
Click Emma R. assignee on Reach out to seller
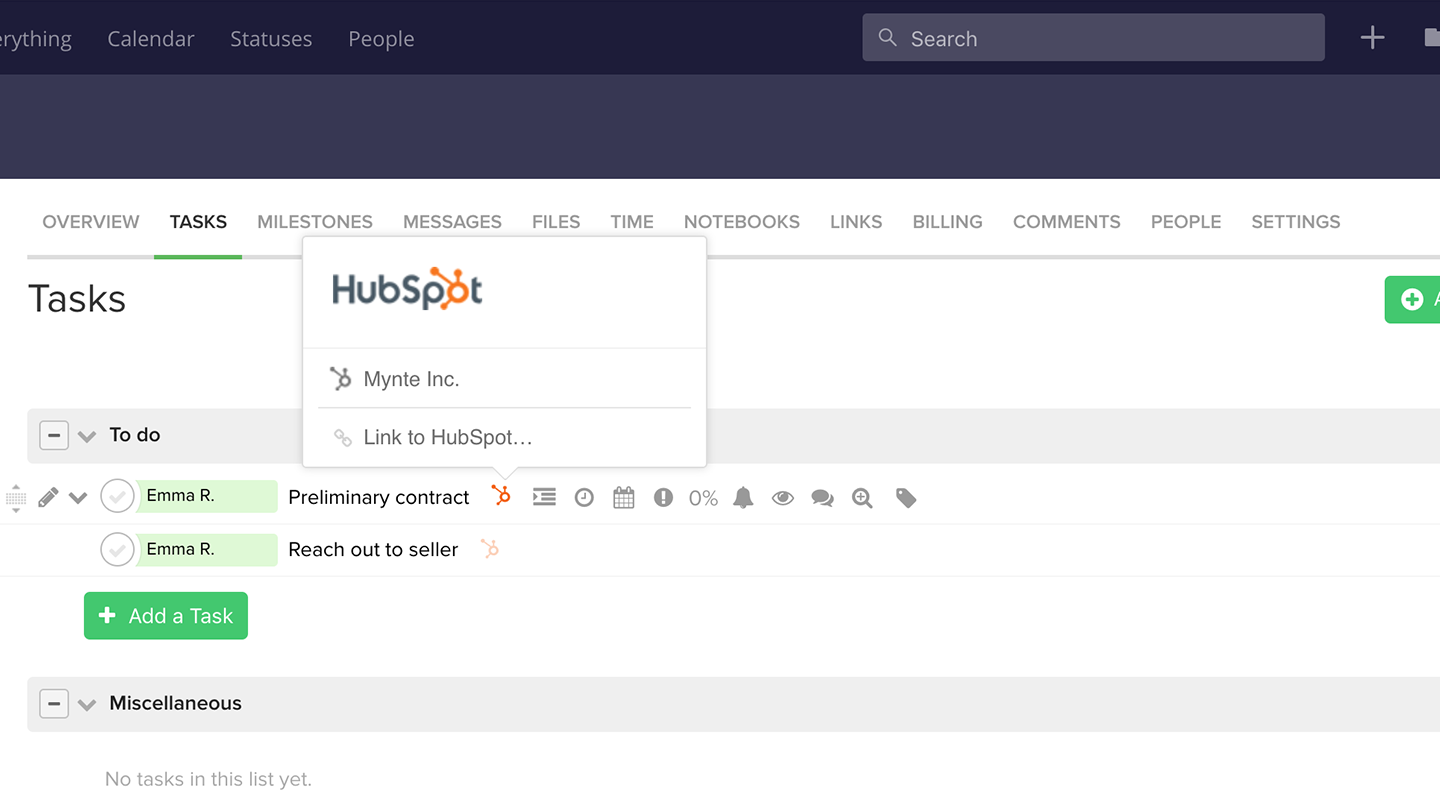[x=207, y=548]
